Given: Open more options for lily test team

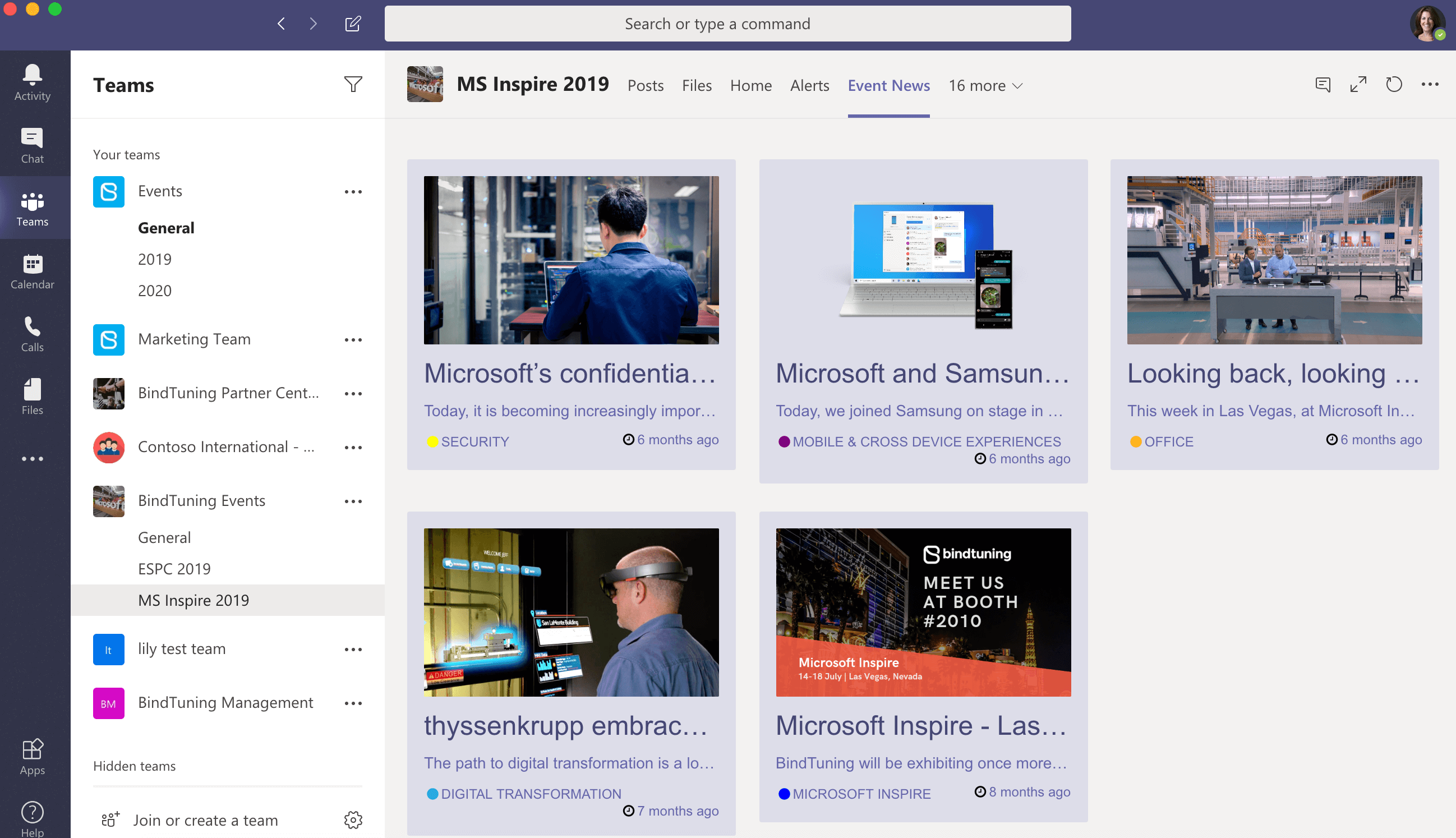Looking at the screenshot, I should (353, 649).
